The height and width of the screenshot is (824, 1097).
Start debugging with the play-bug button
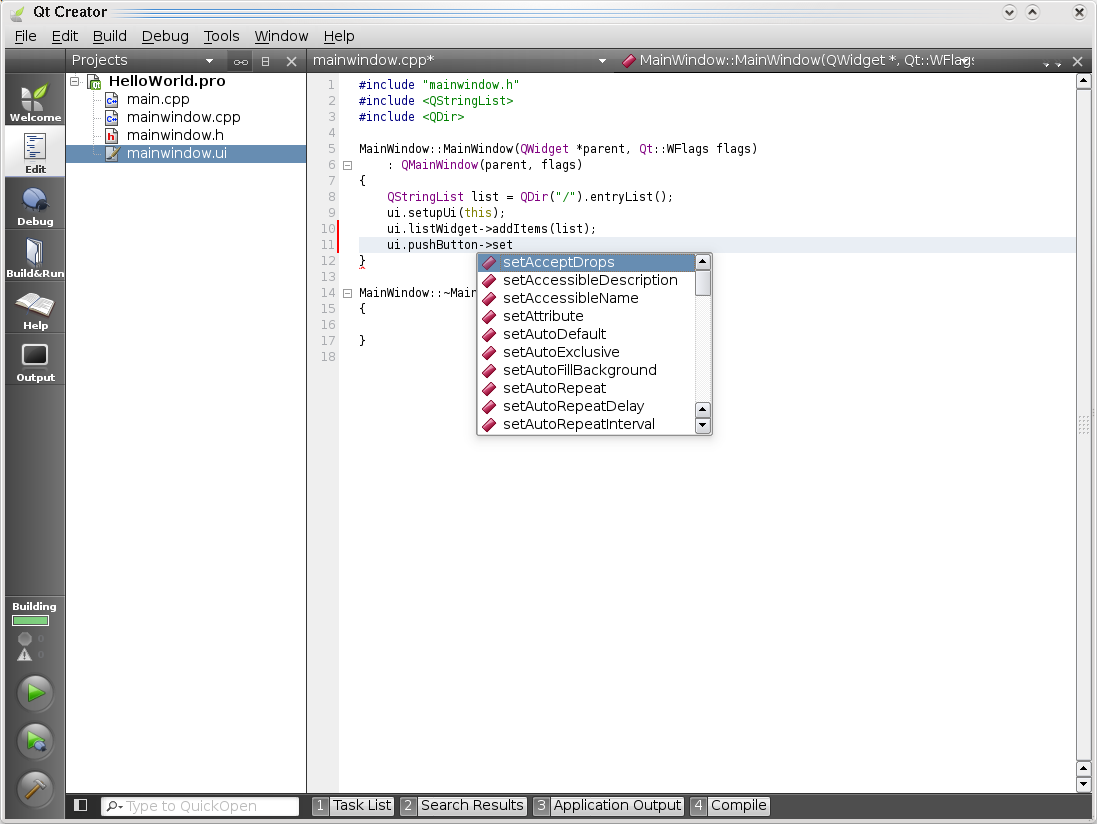coord(35,741)
